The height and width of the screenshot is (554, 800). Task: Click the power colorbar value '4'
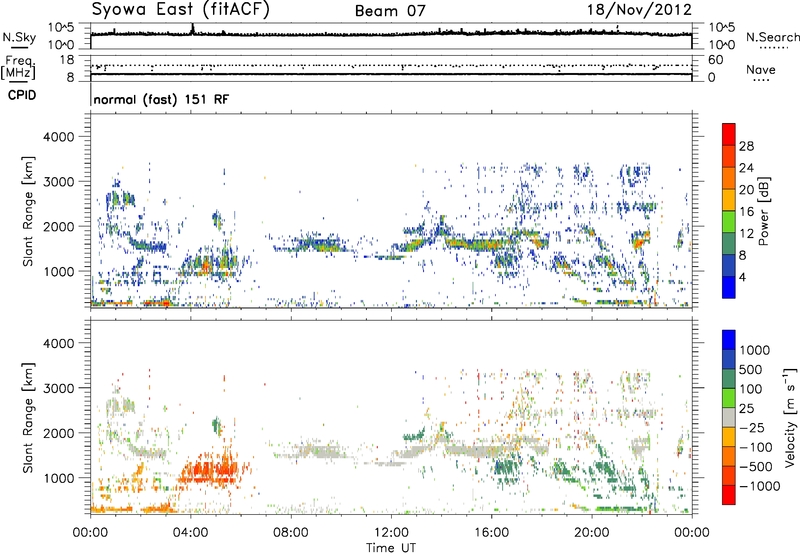coord(742,277)
